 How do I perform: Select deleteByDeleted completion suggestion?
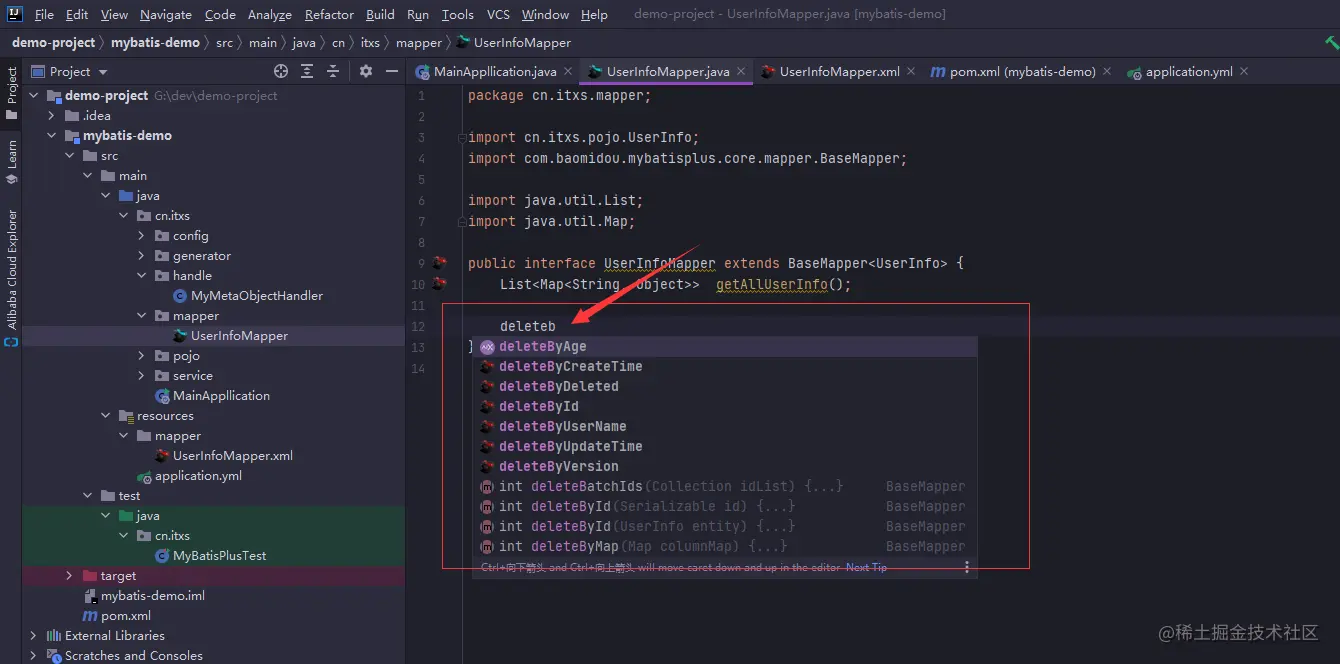pyautogui.click(x=725, y=386)
